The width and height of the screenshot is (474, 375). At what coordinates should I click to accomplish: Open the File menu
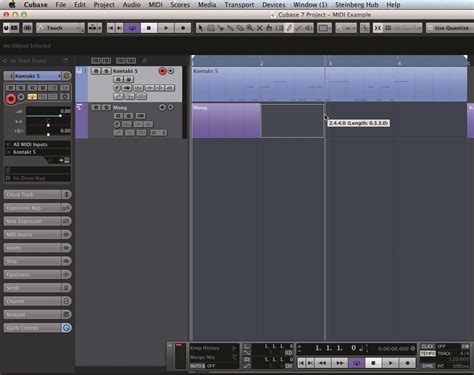[x=61, y=5]
